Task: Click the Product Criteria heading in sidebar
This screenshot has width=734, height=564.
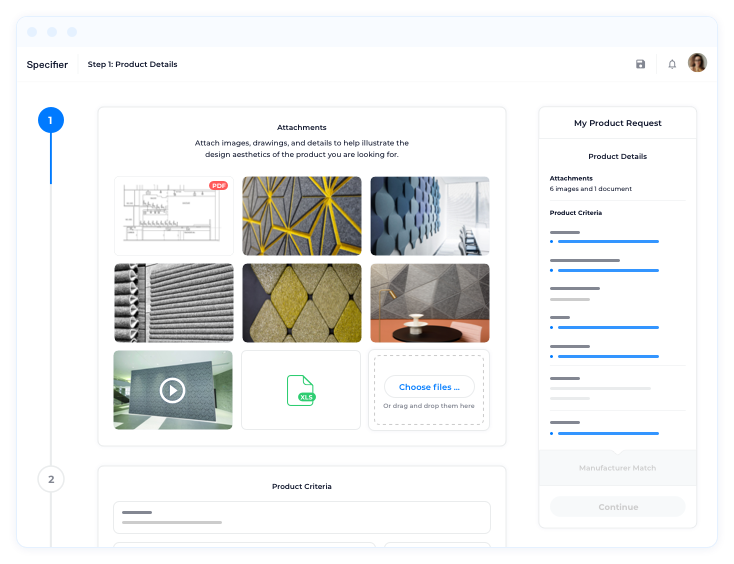Action: click(576, 212)
